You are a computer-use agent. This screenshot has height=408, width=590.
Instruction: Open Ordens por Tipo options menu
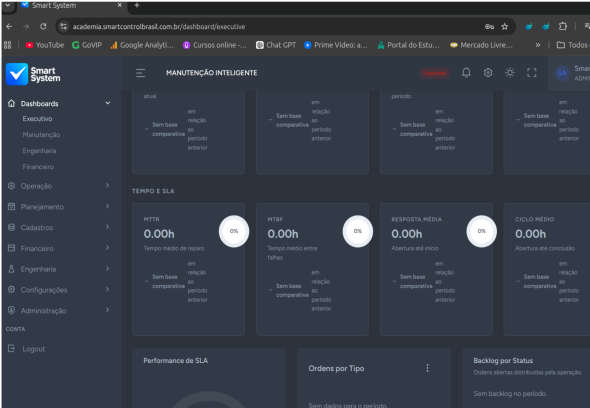point(427,368)
